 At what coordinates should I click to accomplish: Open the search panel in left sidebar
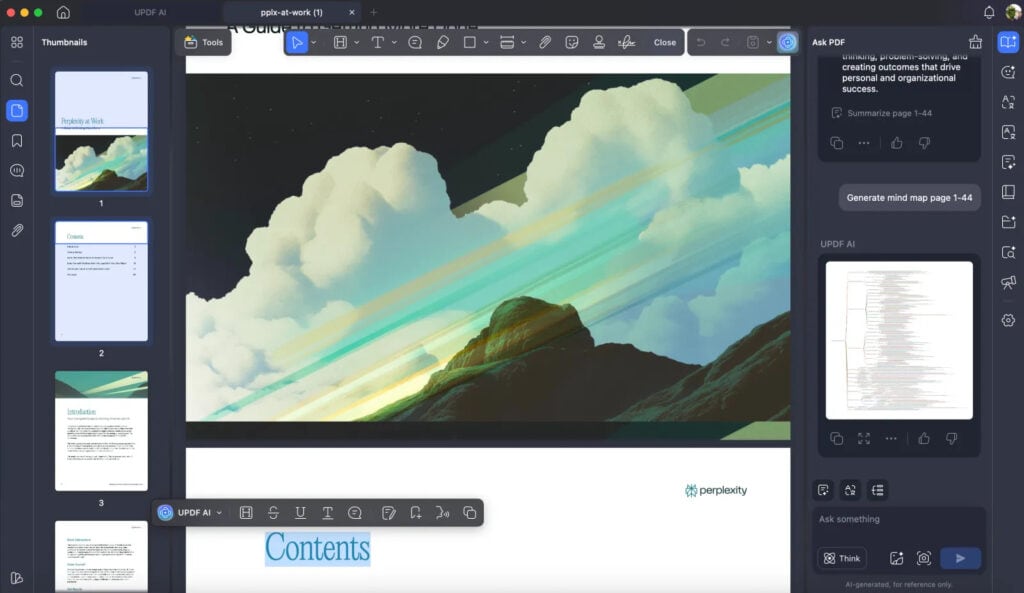coord(17,80)
